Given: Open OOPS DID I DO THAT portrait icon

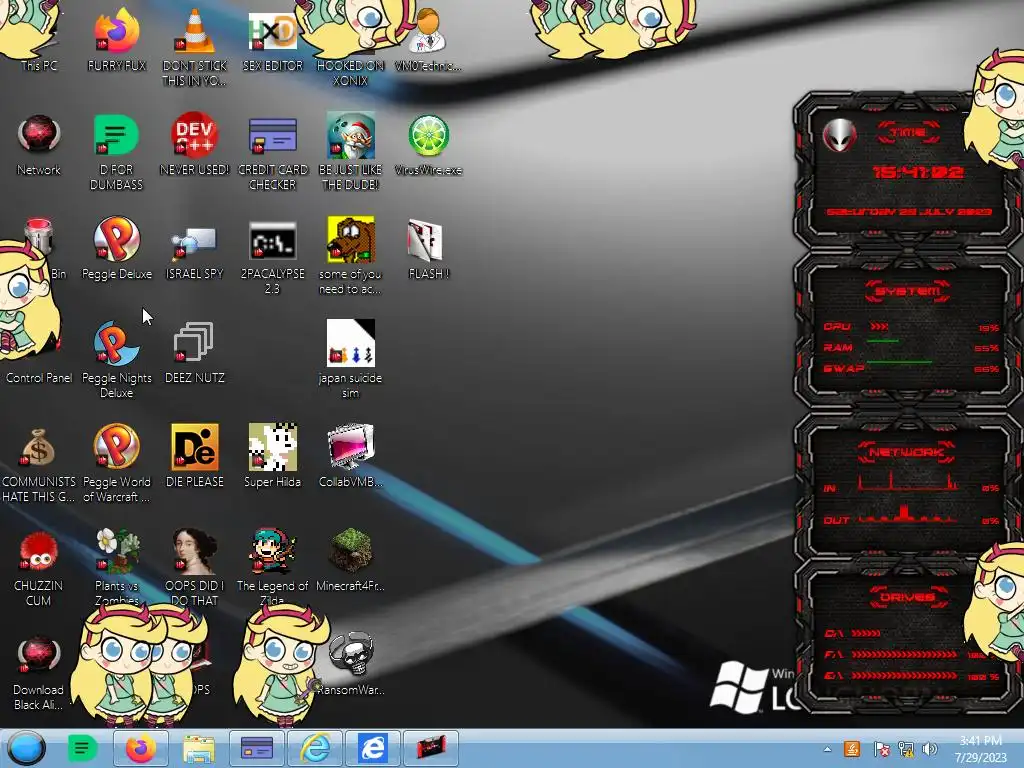Looking at the screenshot, I should pyautogui.click(x=195, y=567).
